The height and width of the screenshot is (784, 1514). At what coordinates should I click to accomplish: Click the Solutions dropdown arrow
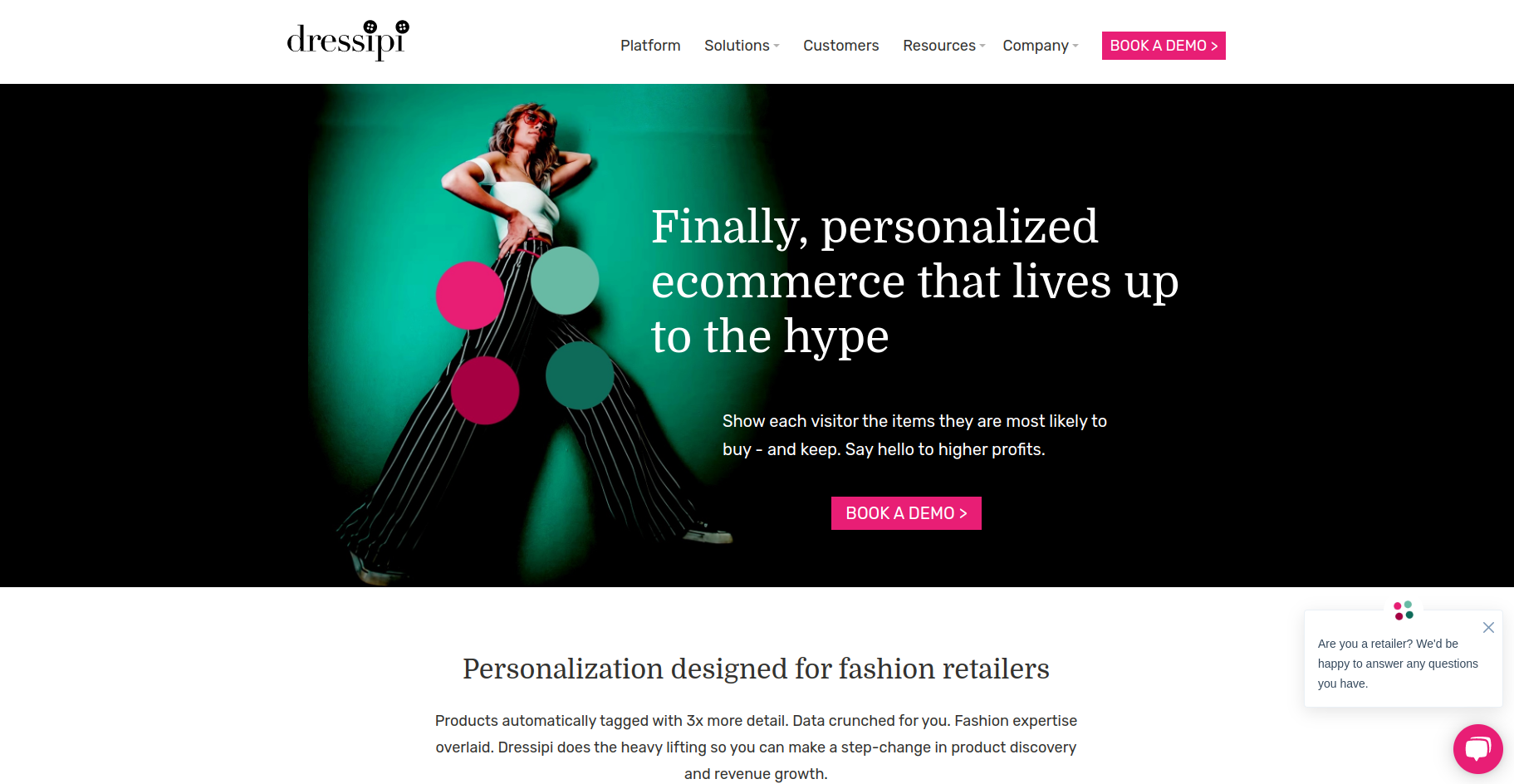(x=777, y=47)
